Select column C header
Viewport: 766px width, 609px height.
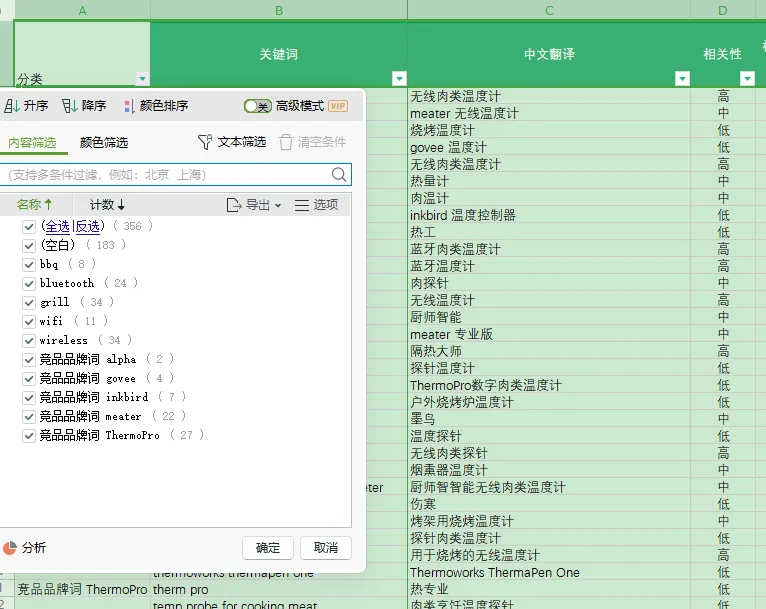[549, 10]
